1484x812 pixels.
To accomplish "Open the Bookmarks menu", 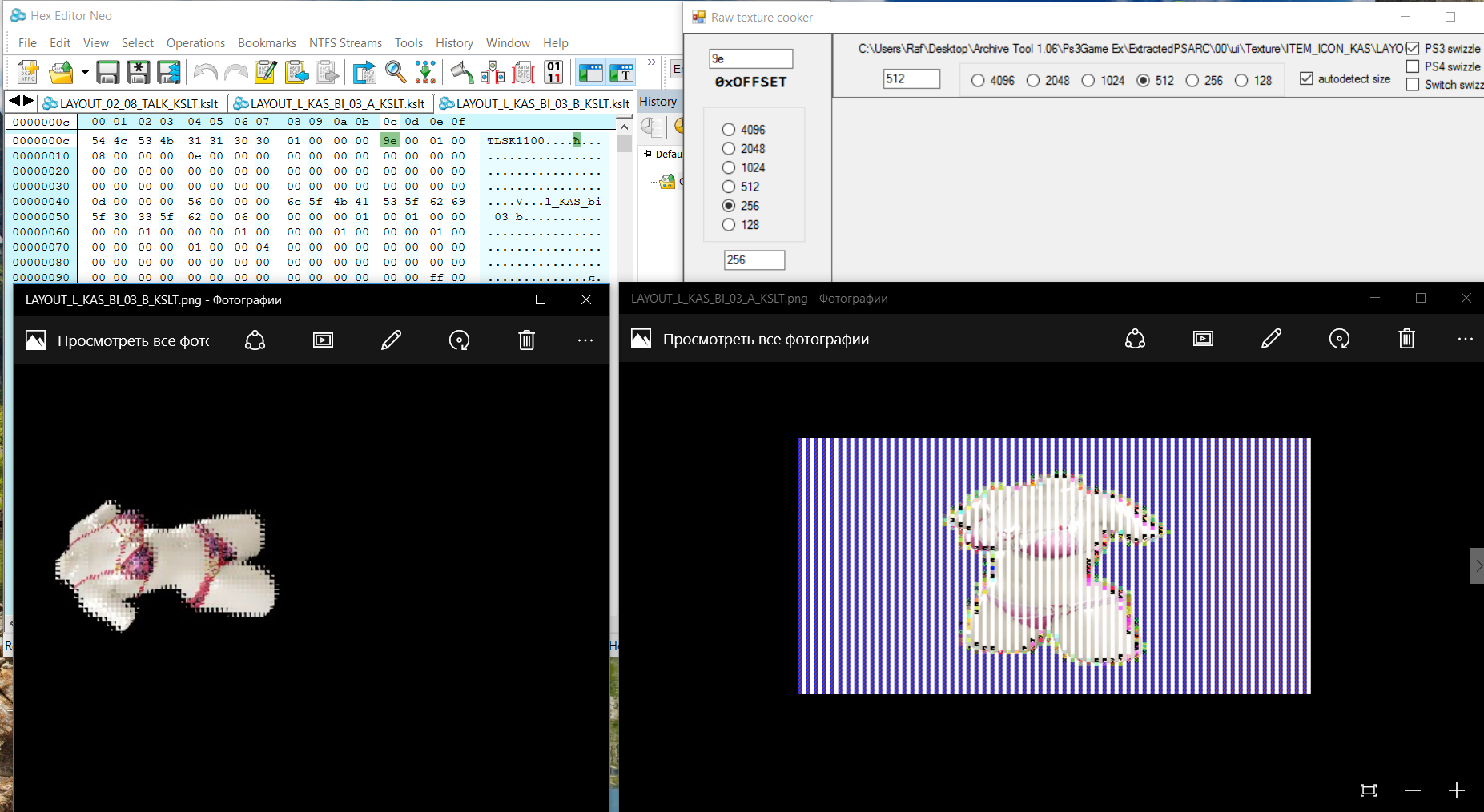I will pos(267,43).
